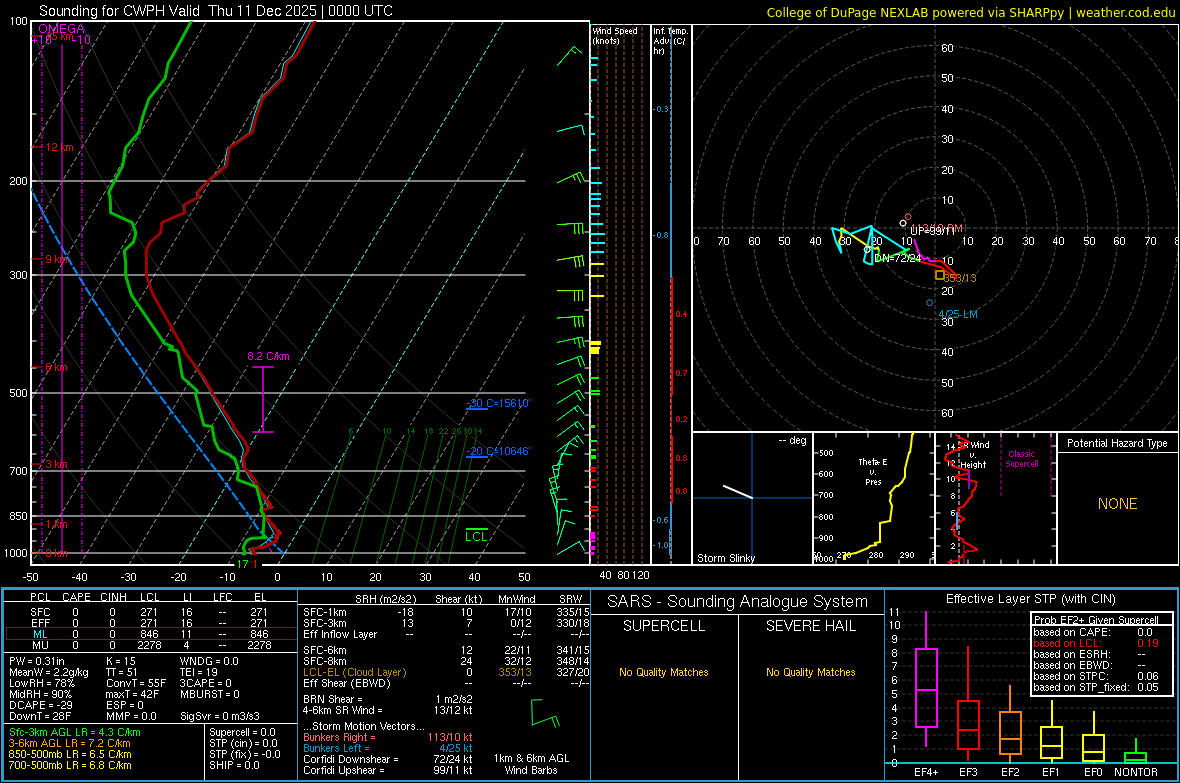This screenshot has height=783, width=1180.
Task: Click the red "12 km" height marker
Action: tap(58, 147)
